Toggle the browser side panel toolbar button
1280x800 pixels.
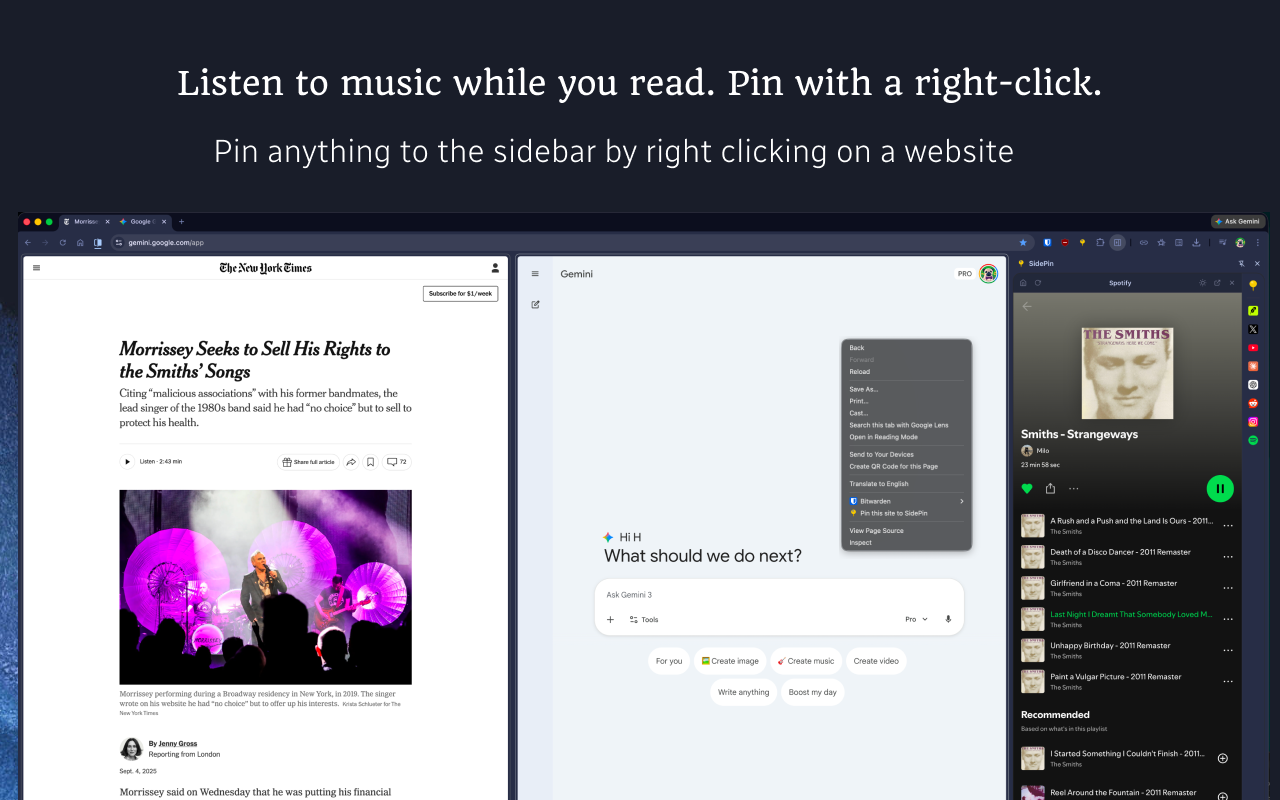tap(1117, 242)
